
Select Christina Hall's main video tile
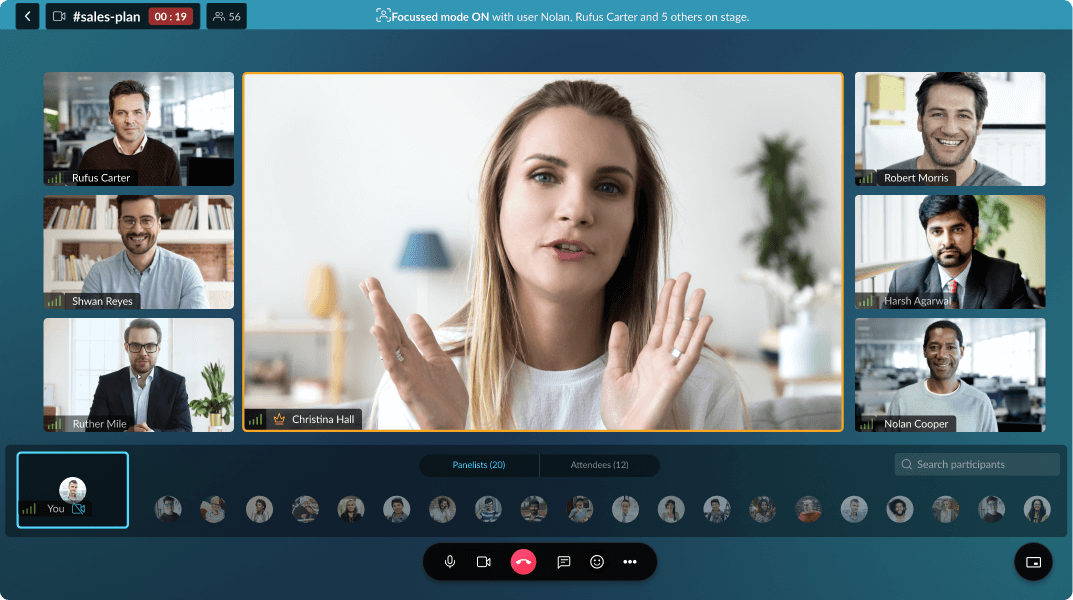[x=543, y=252]
